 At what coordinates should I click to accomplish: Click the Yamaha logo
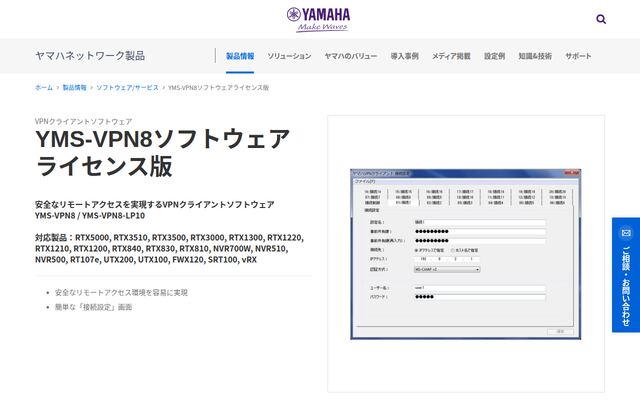pyautogui.click(x=318, y=19)
